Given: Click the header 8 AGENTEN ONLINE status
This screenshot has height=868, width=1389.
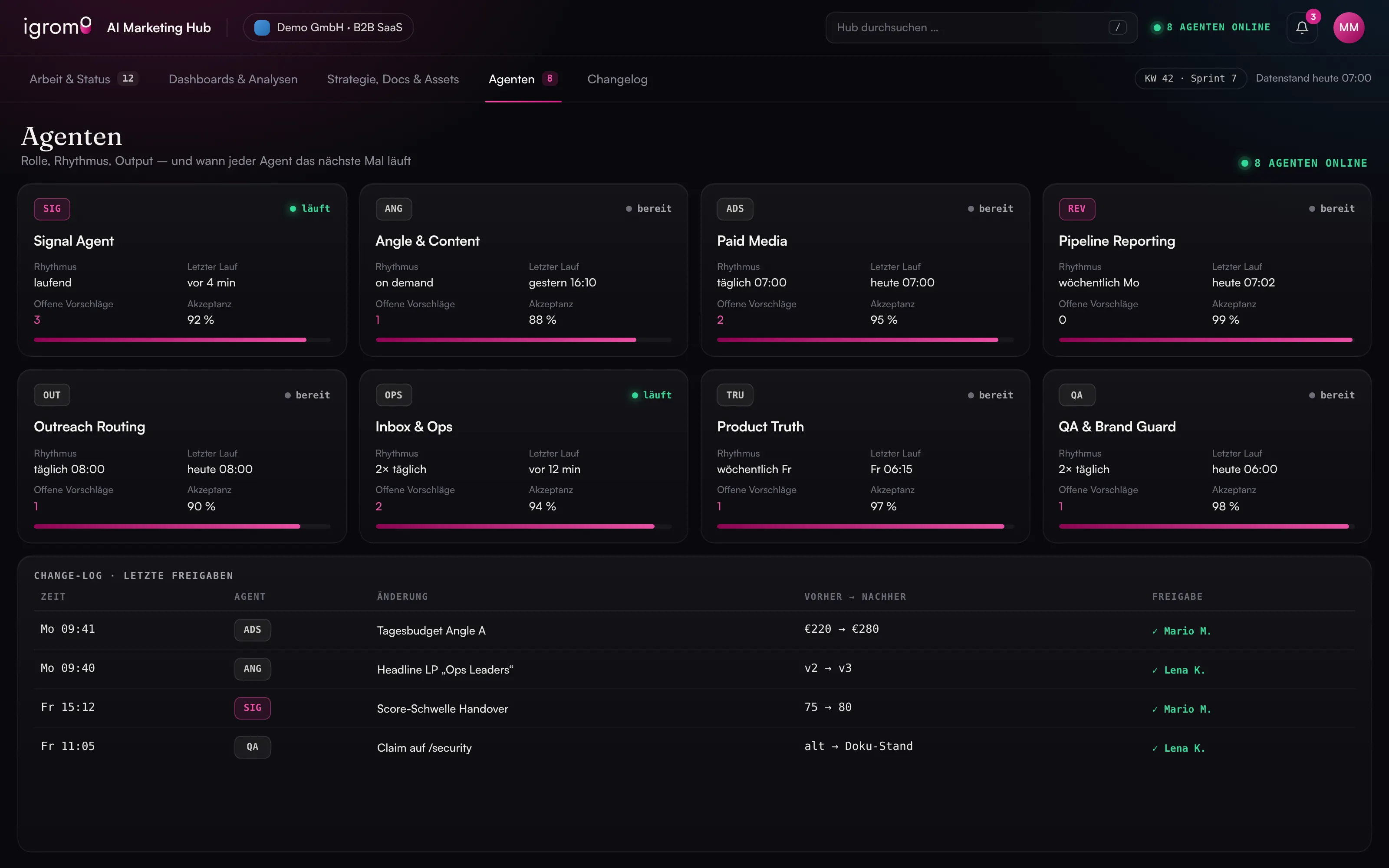Looking at the screenshot, I should 1211,27.
